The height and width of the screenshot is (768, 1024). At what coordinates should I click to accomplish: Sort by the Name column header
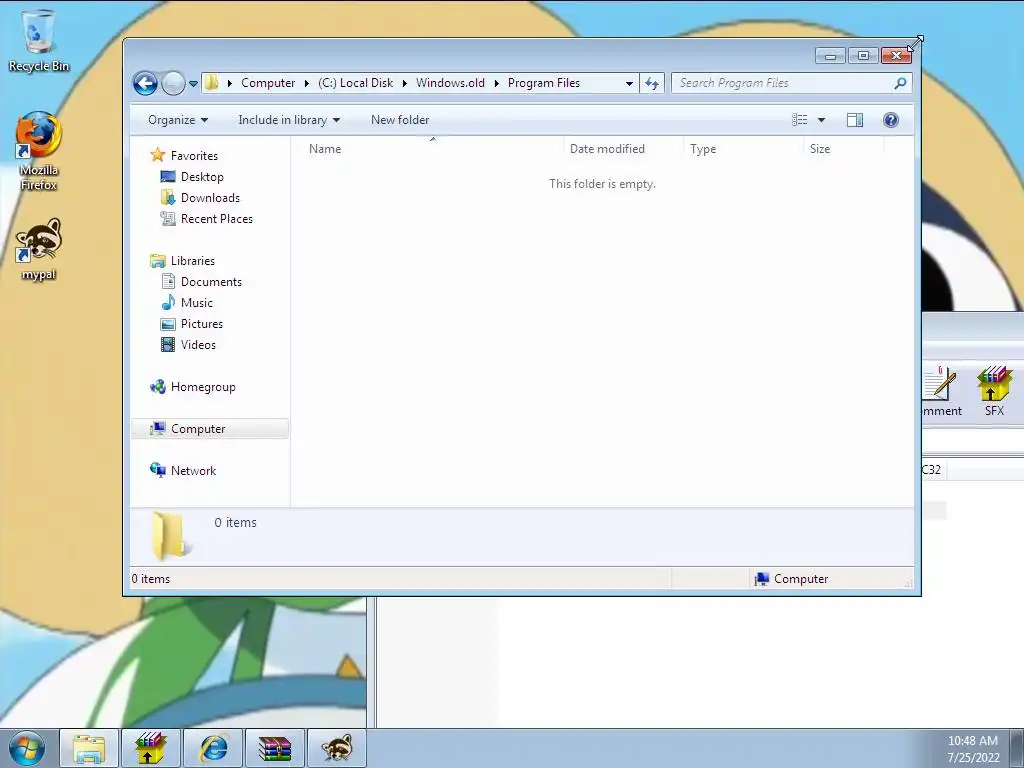(x=431, y=149)
